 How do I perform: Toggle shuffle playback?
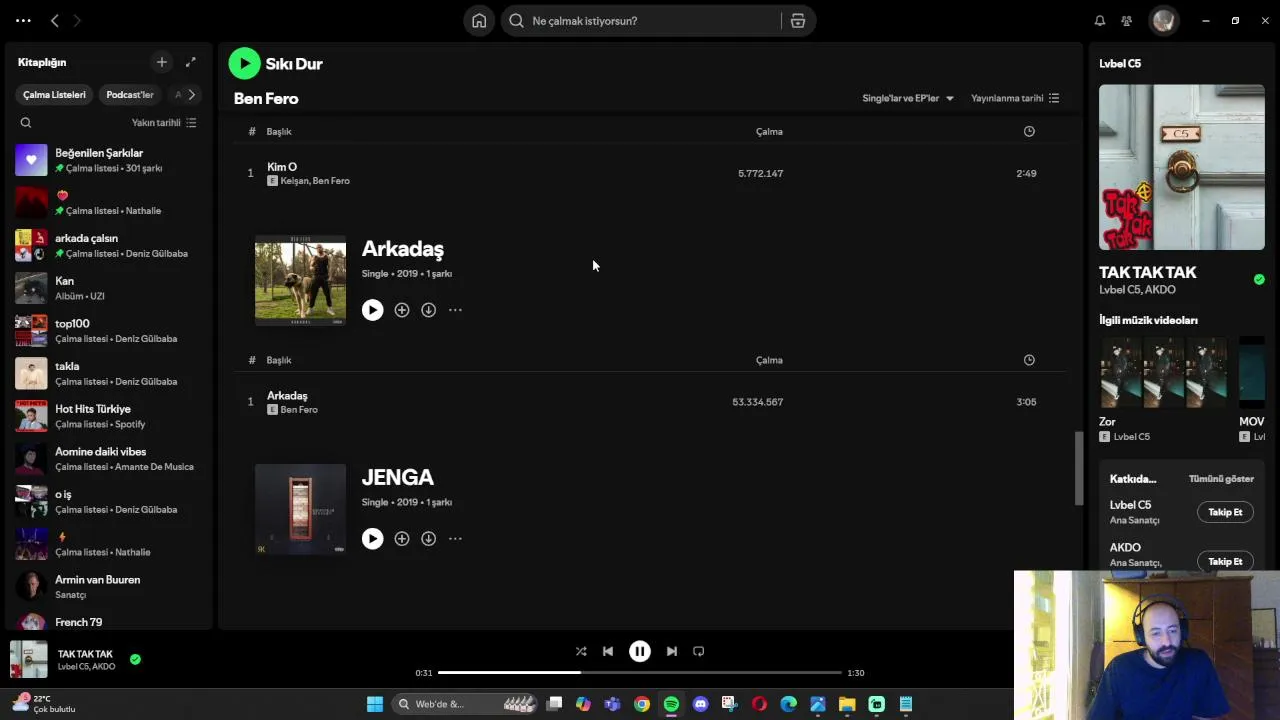pos(581,651)
